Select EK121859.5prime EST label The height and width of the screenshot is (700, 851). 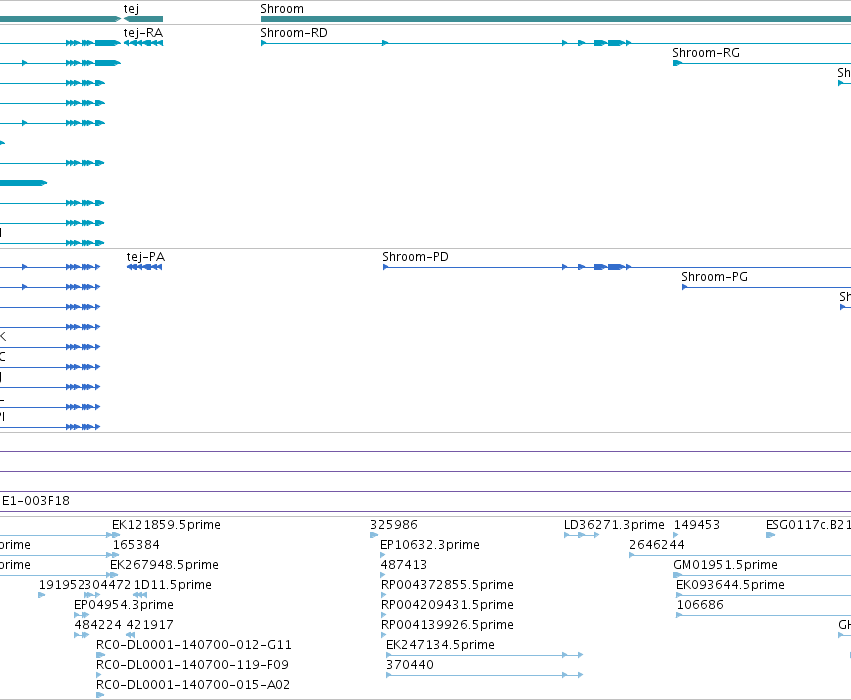coord(166,525)
